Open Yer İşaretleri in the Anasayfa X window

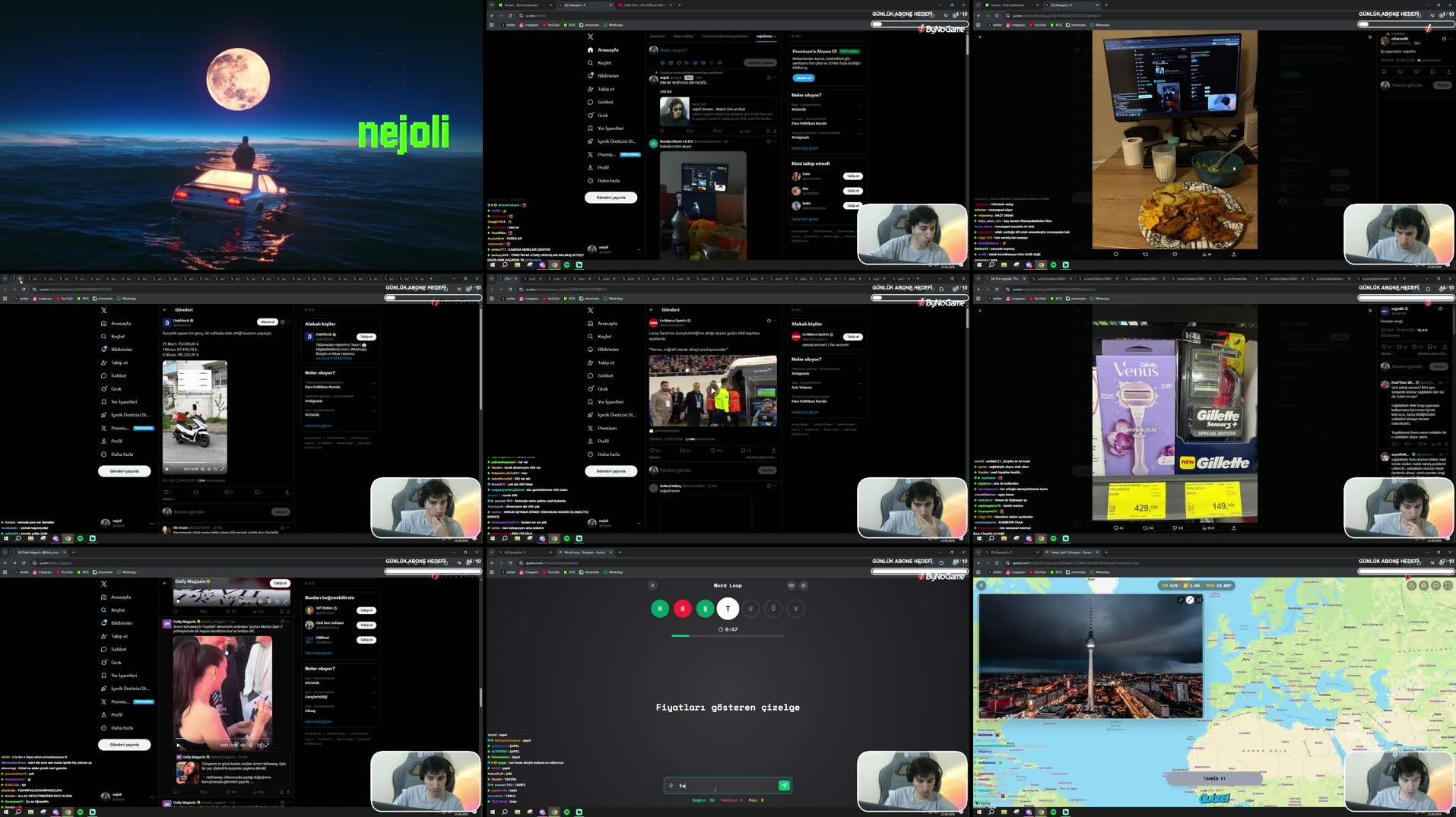[x=605, y=128]
